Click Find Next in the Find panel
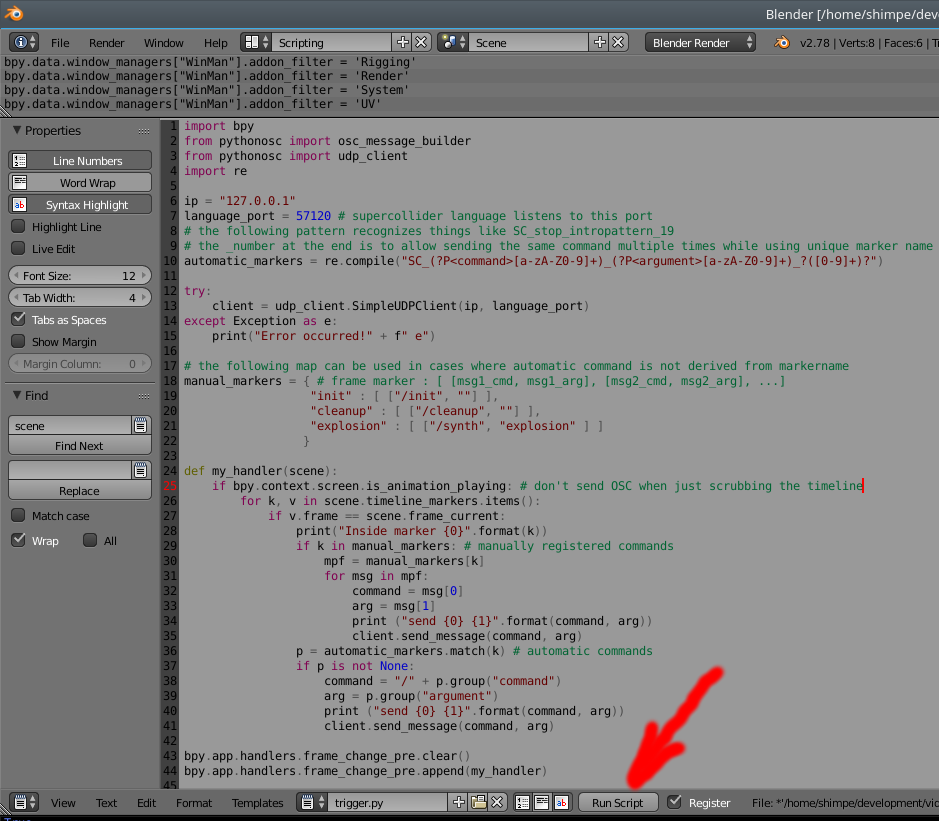Screen dimensions: 939x821 (x=79, y=445)
